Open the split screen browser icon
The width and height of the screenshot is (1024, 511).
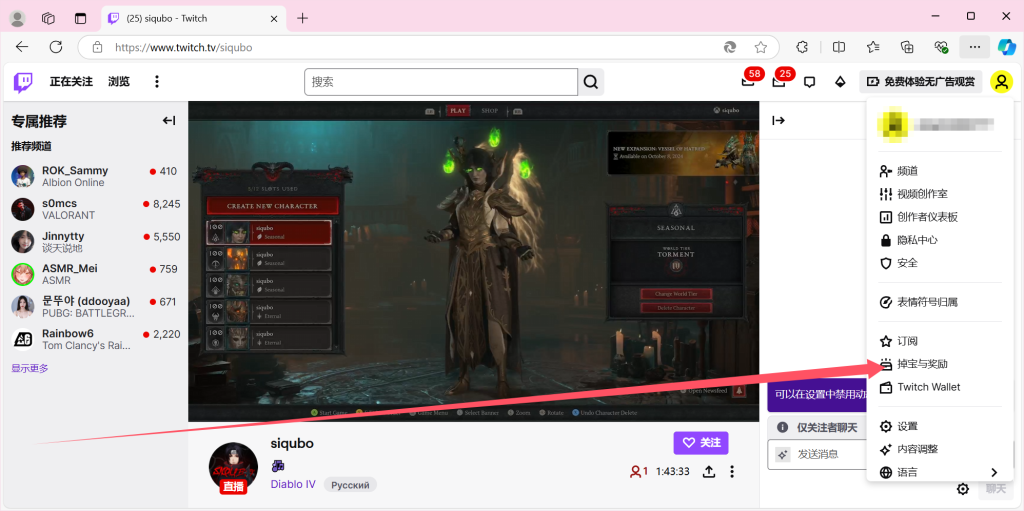(839, 47)
